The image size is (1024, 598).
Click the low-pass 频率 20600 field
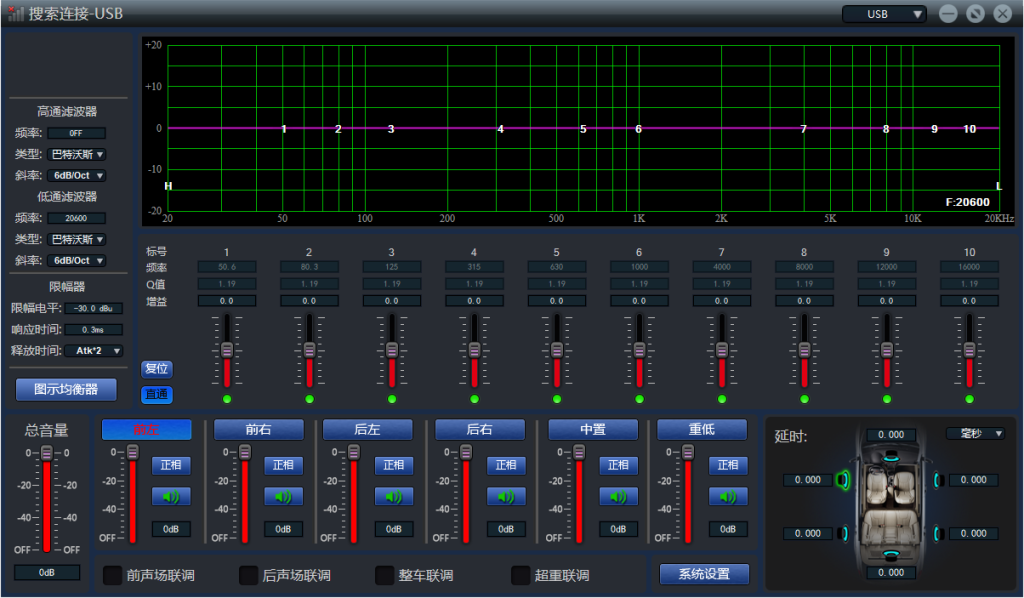pyautogui.click(x=76, y=218)
